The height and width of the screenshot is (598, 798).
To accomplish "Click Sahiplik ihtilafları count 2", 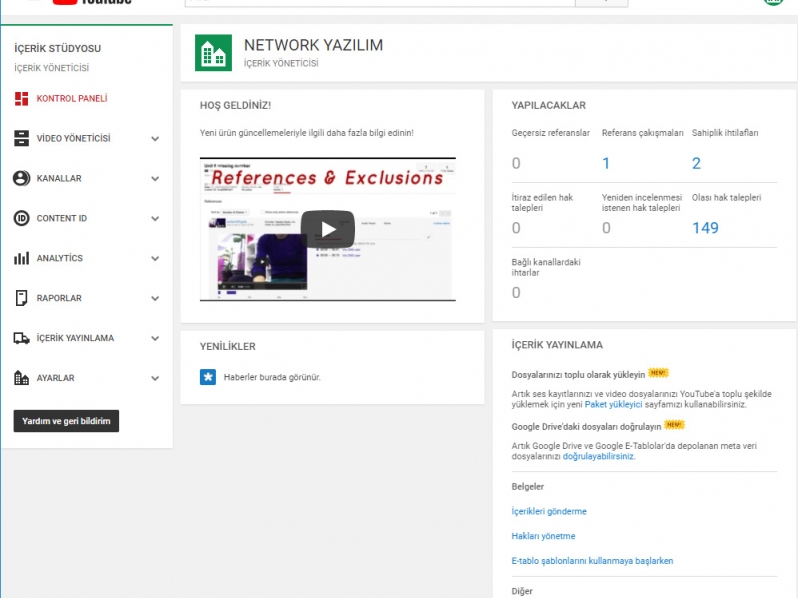I will [696, 163].
